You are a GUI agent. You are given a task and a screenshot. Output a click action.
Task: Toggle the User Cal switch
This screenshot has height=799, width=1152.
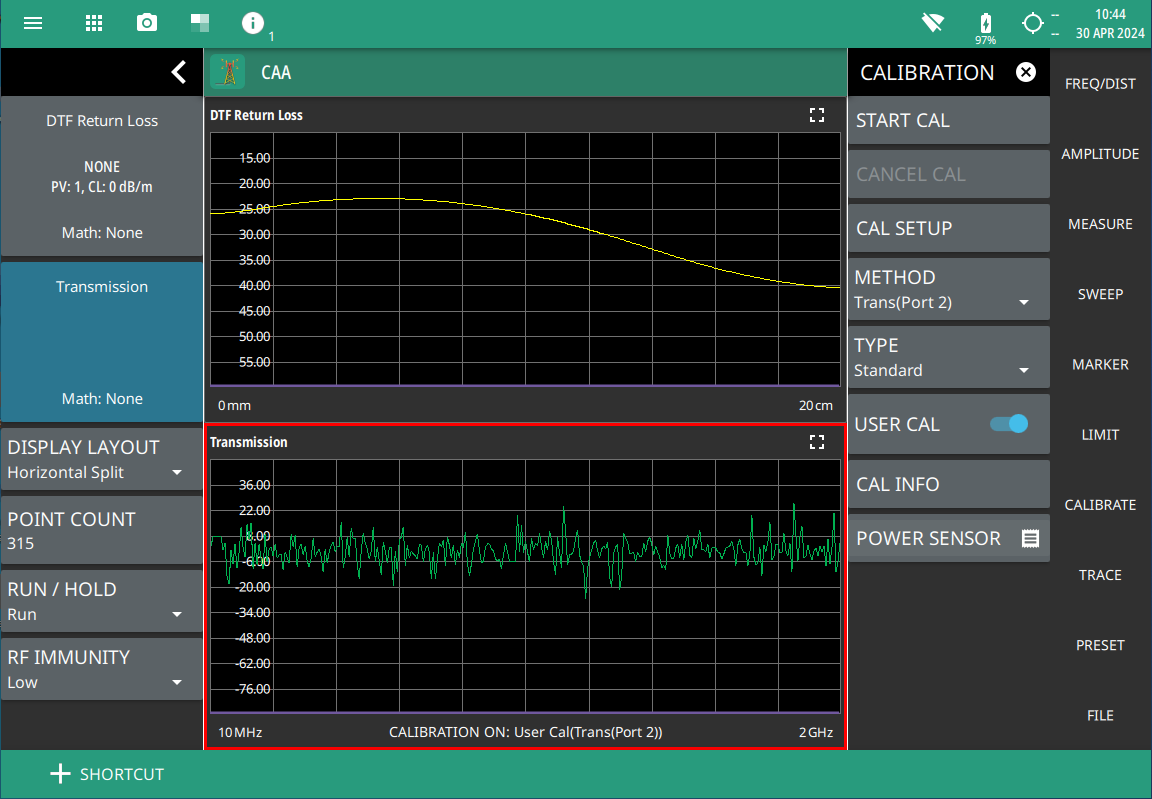[1008, 424]
